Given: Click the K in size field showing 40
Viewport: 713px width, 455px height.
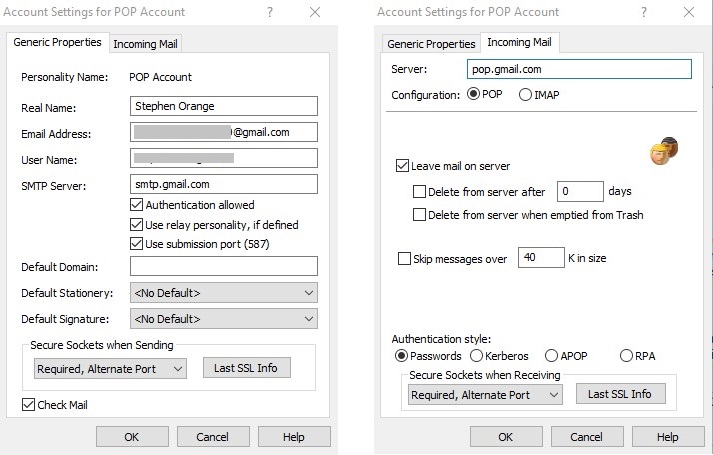Looking at the screenshot, I should click(541, 257).
